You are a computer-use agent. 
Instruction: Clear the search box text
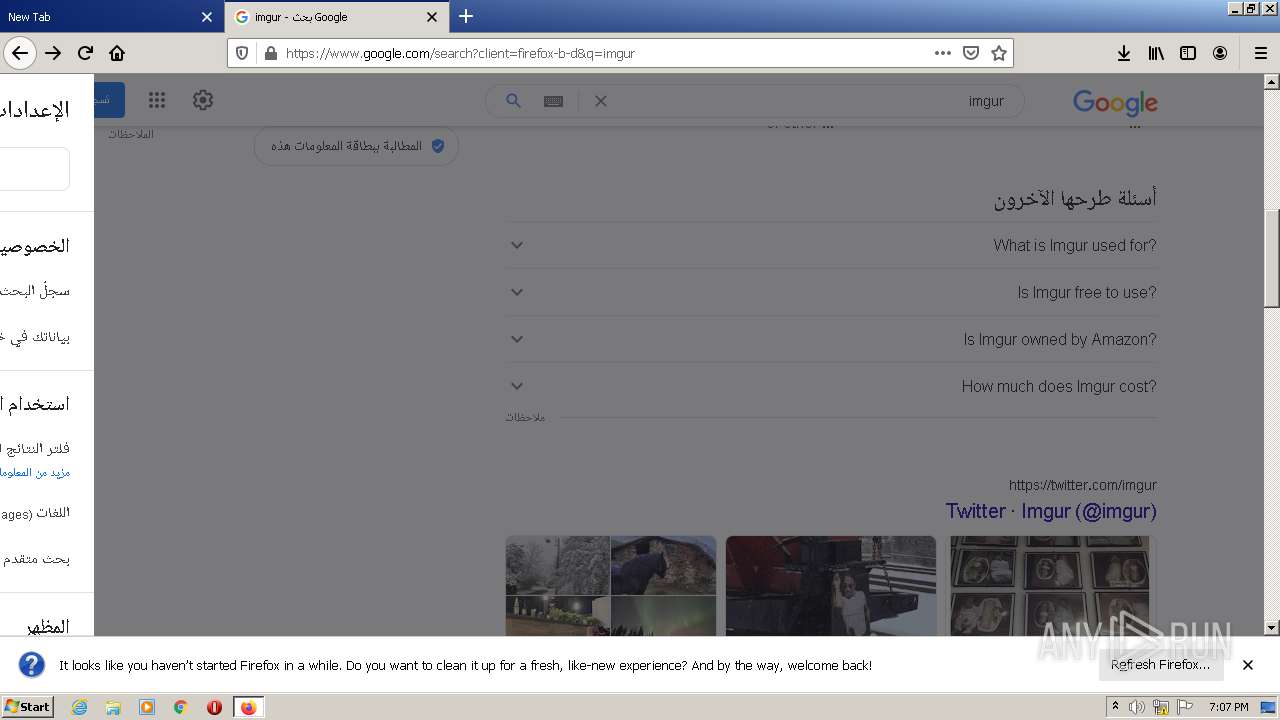coord(601,101)
